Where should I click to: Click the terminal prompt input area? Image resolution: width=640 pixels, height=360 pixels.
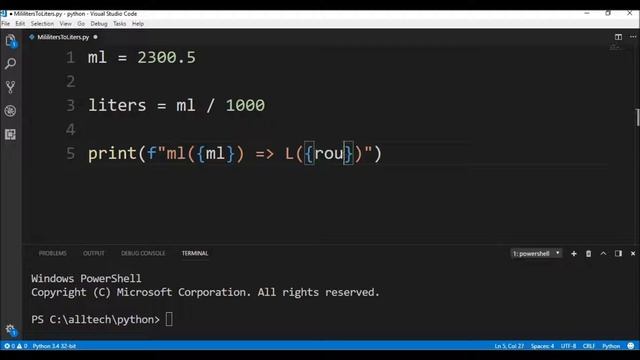tap(169, 319)
